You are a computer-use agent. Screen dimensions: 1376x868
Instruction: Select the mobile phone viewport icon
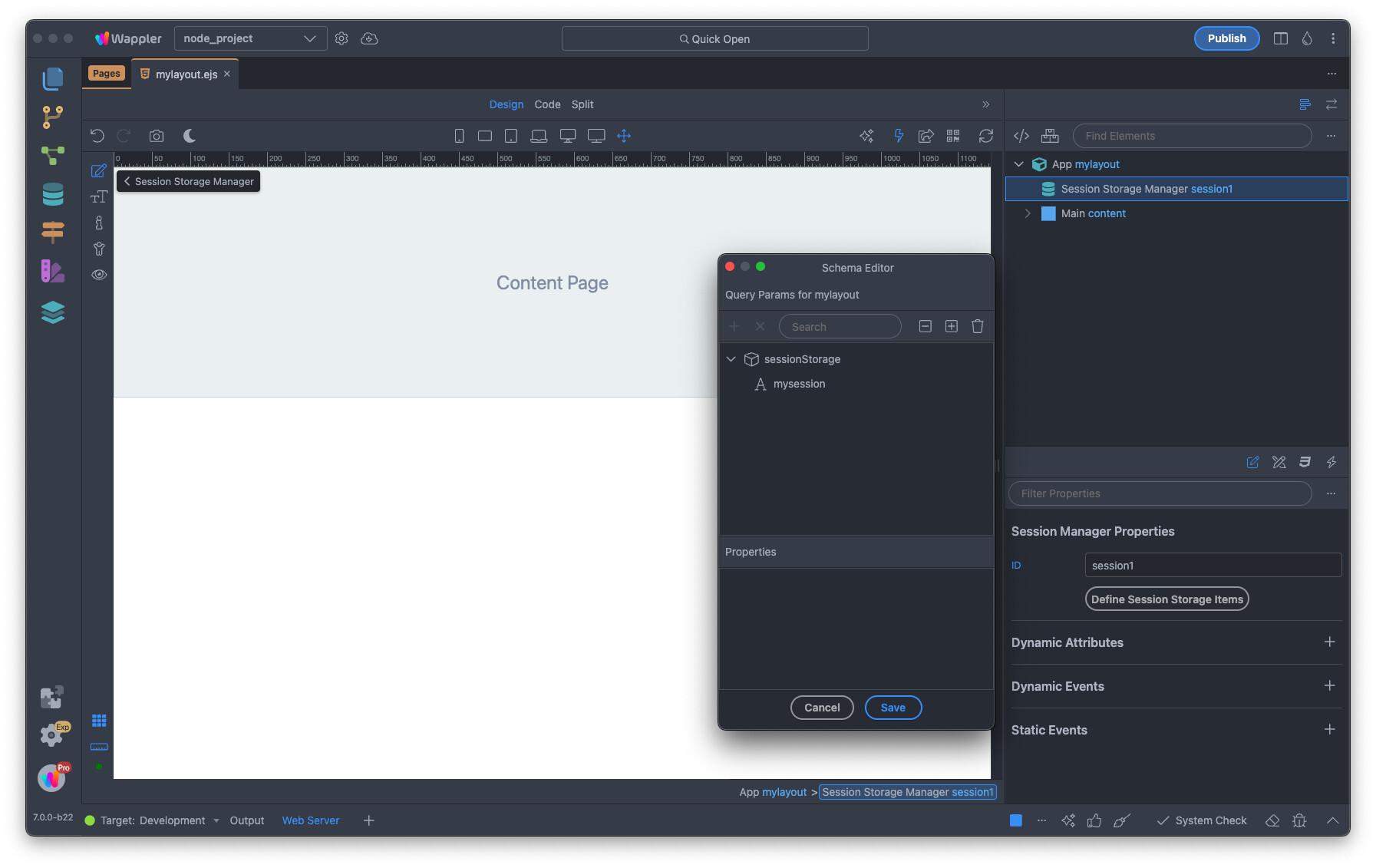coord(459,136)
